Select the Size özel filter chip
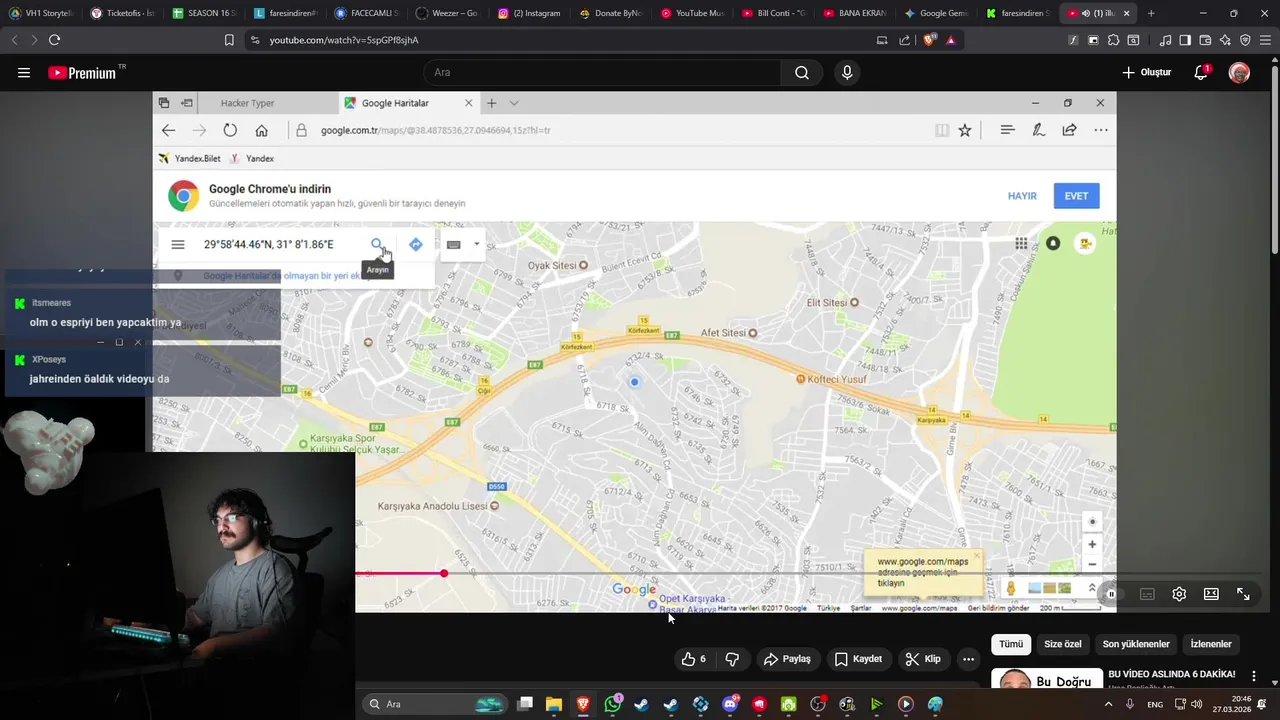Viewport: 1280px width, 720px height. (x=1063, y=644)
